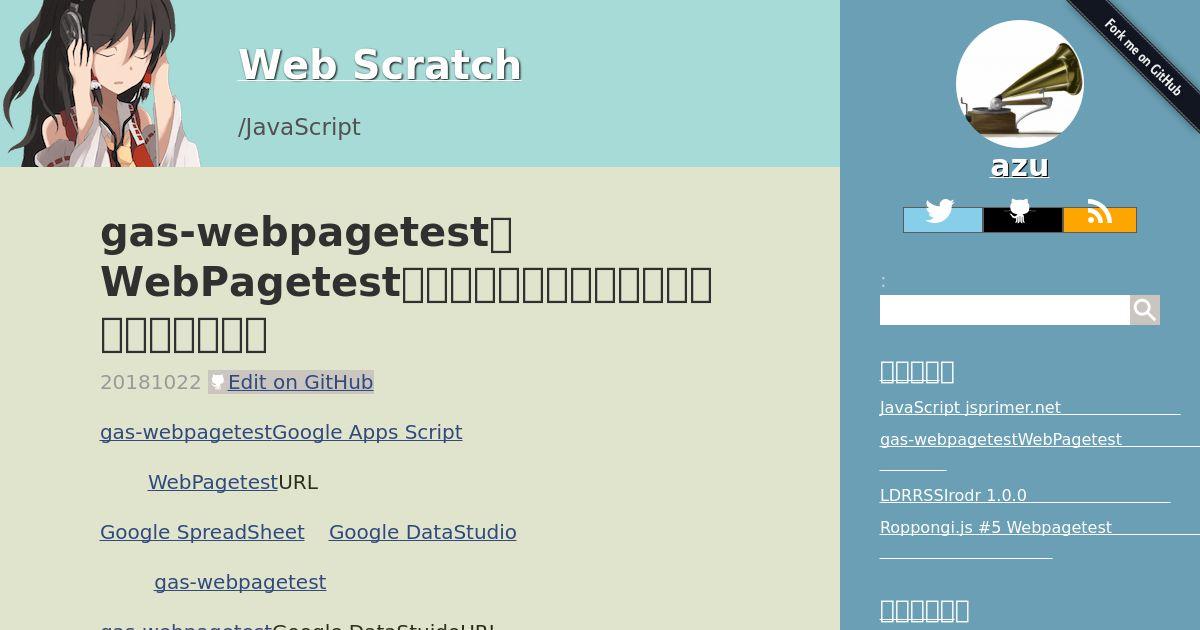Open the Web Scratch site title

[380, 65]
